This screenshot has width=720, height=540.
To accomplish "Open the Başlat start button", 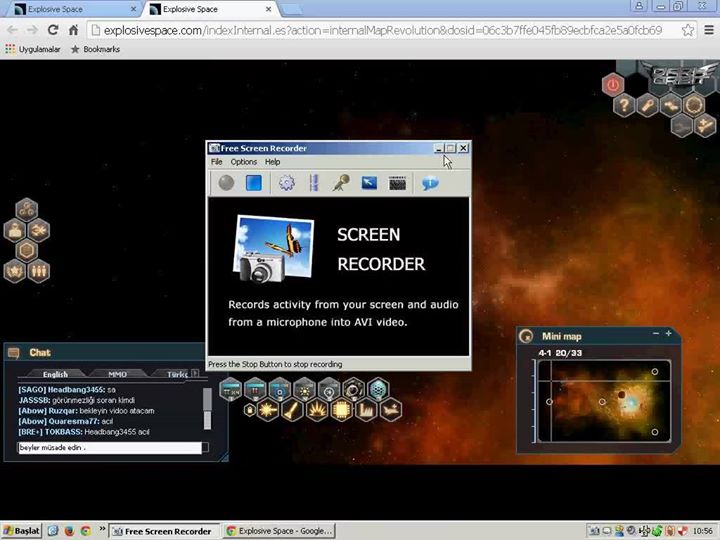I will 22,531.
